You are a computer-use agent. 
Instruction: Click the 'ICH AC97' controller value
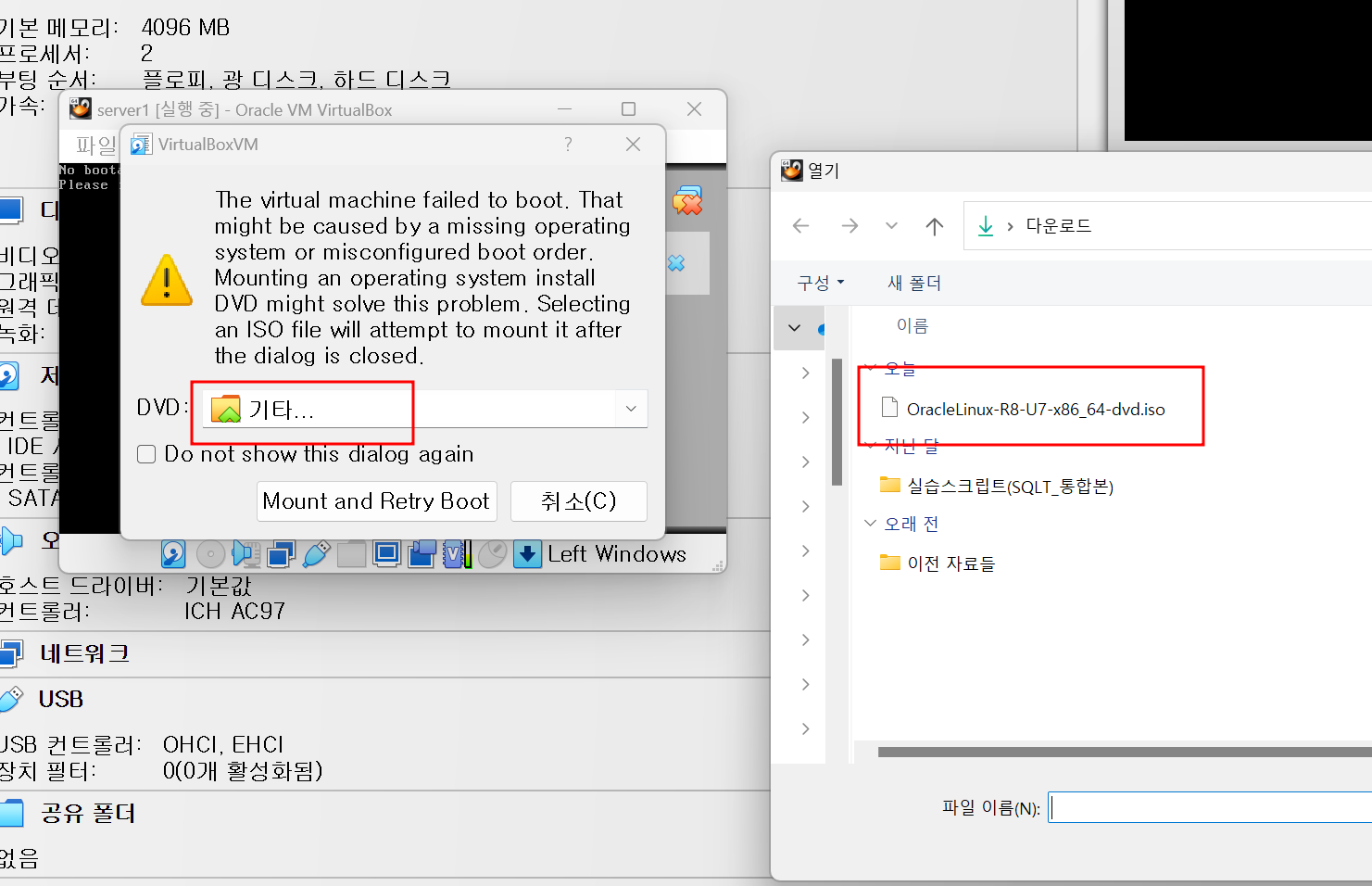click(x=234, y=612)
